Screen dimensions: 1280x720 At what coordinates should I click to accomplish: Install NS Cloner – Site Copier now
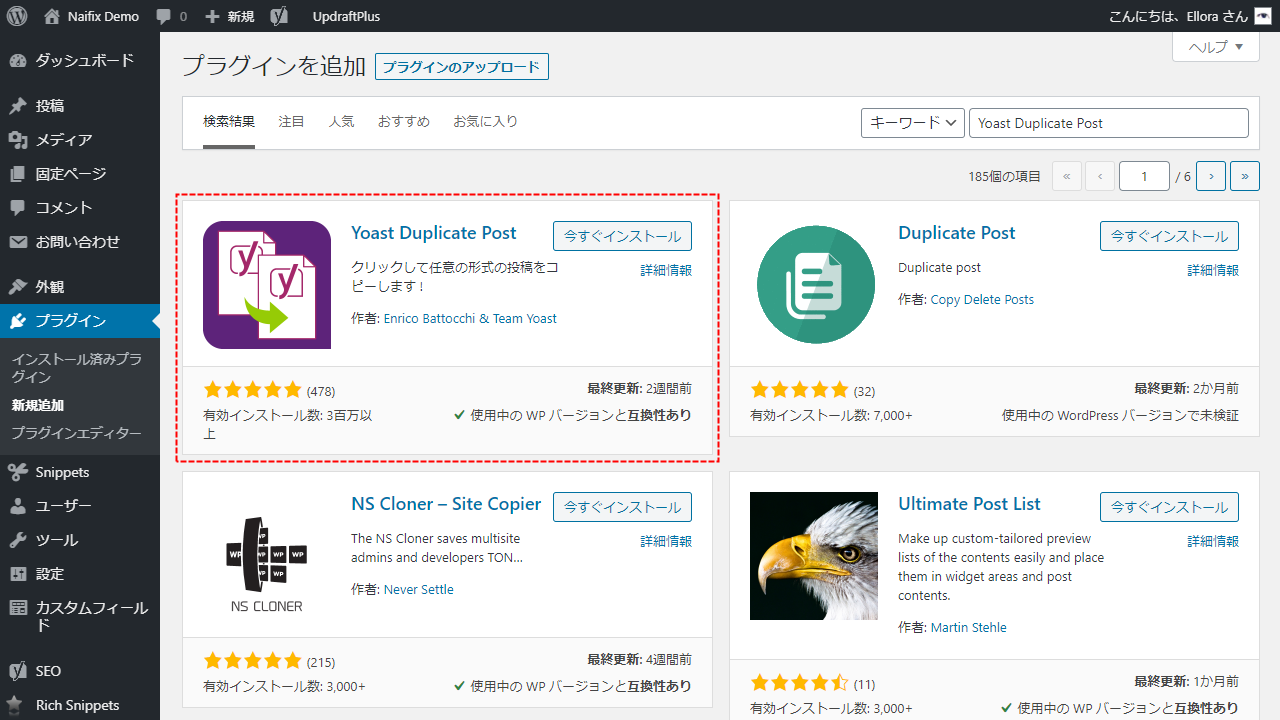pyautogui.click(x=622, y=507)
